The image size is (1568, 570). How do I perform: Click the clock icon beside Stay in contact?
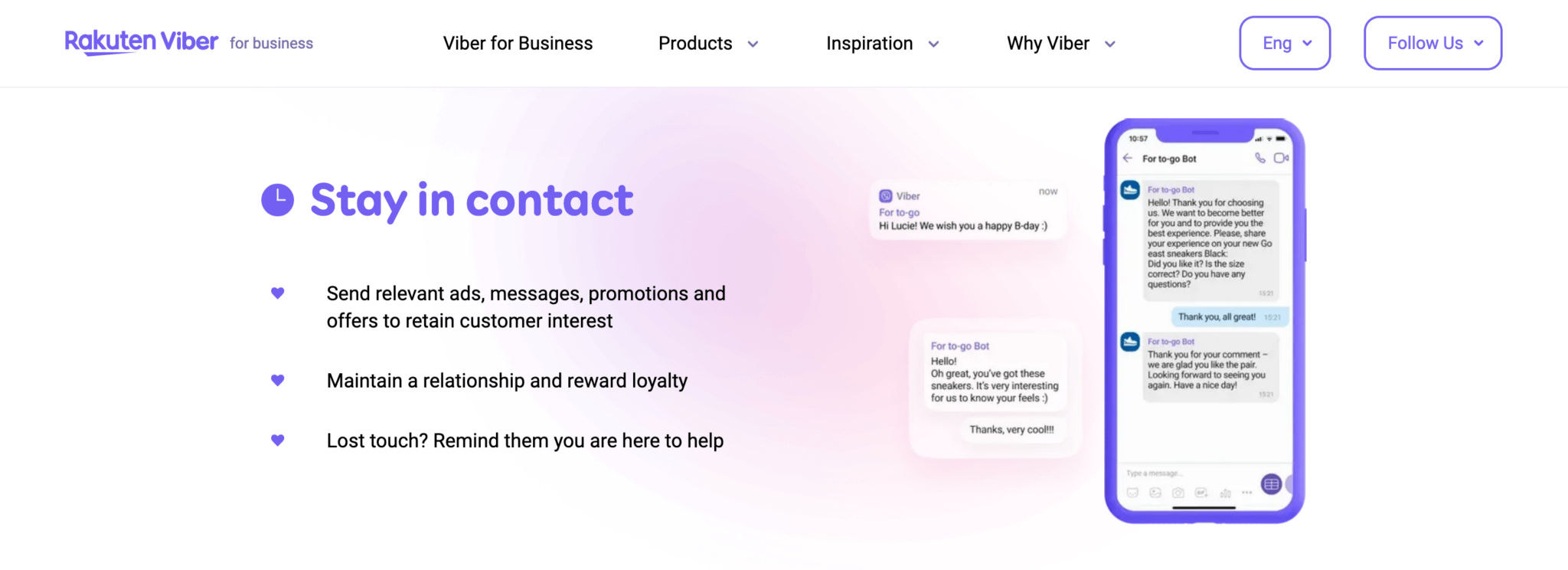pos(277,200)
